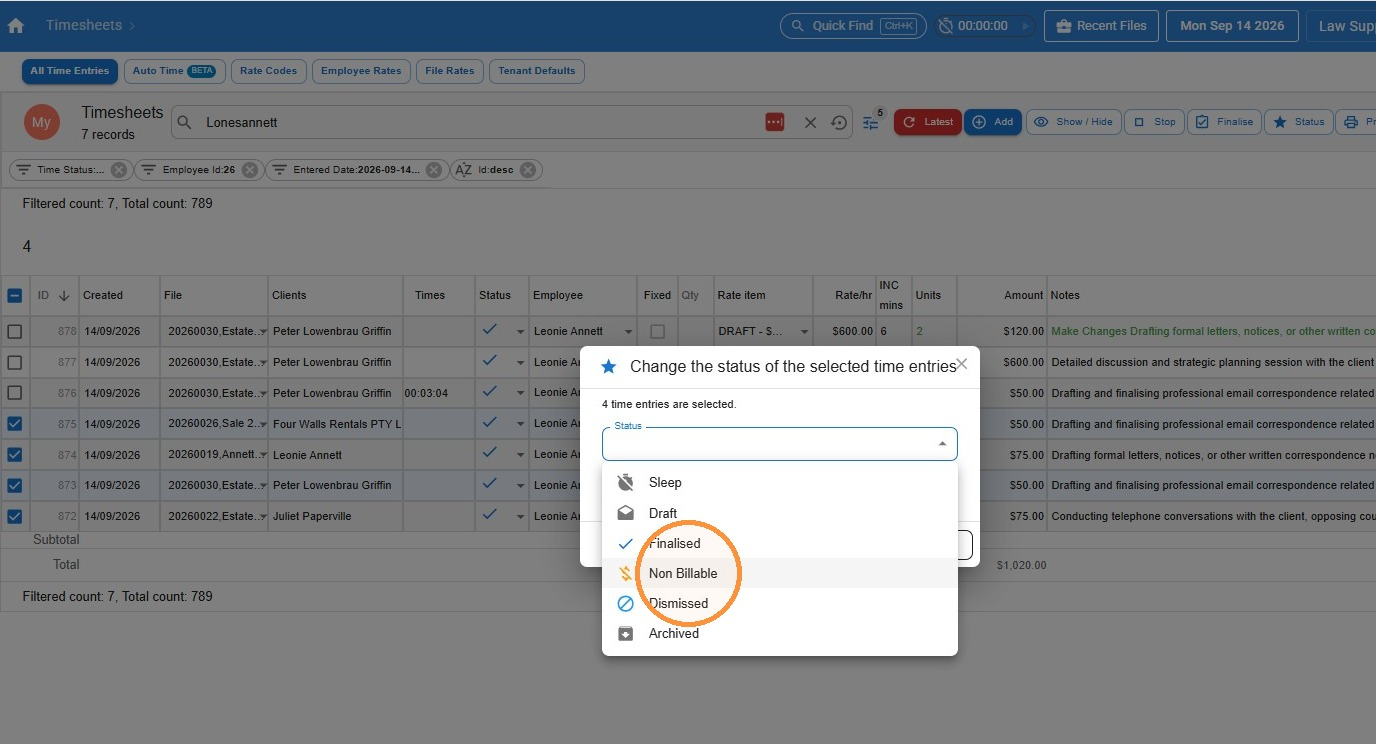Check the row 876 checkbox

15,393
